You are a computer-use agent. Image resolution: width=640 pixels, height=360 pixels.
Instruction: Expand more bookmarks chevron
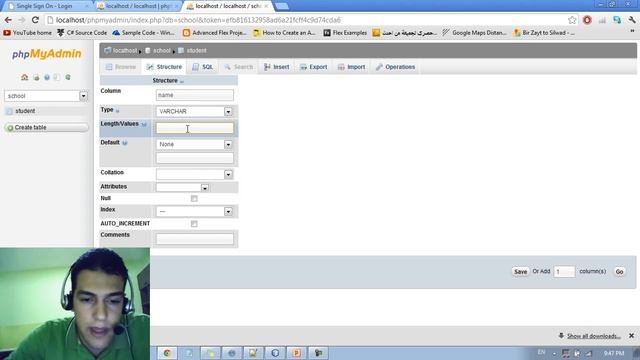click(x=632, y=32)
